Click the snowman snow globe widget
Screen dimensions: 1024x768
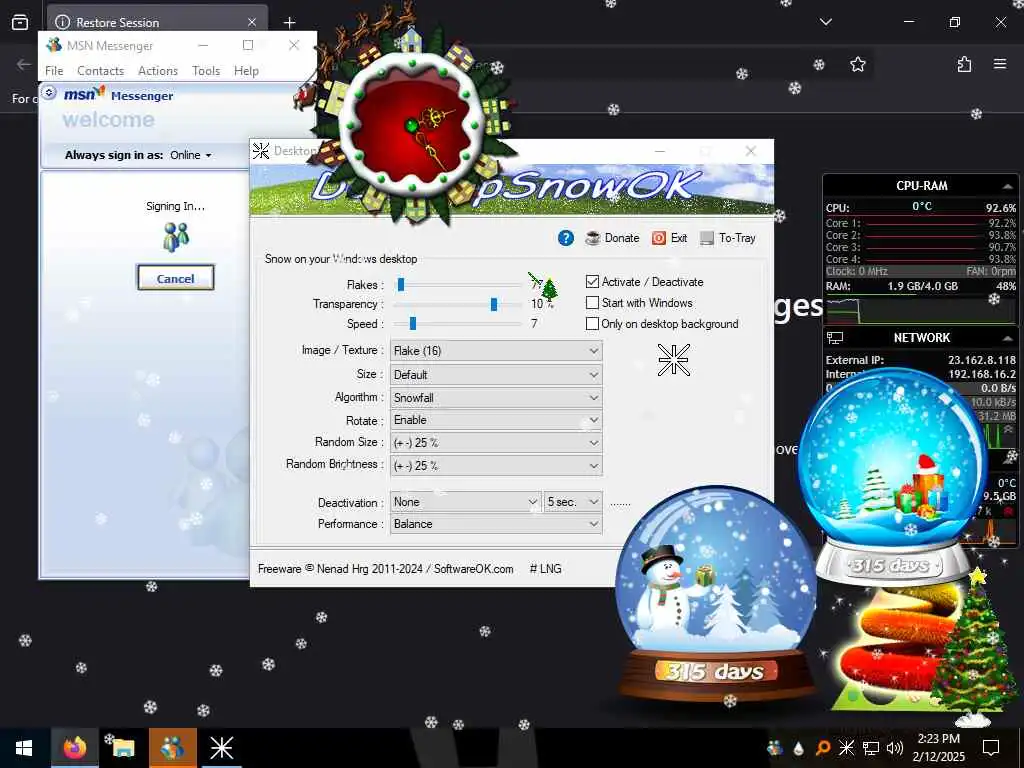coord(714,594)
